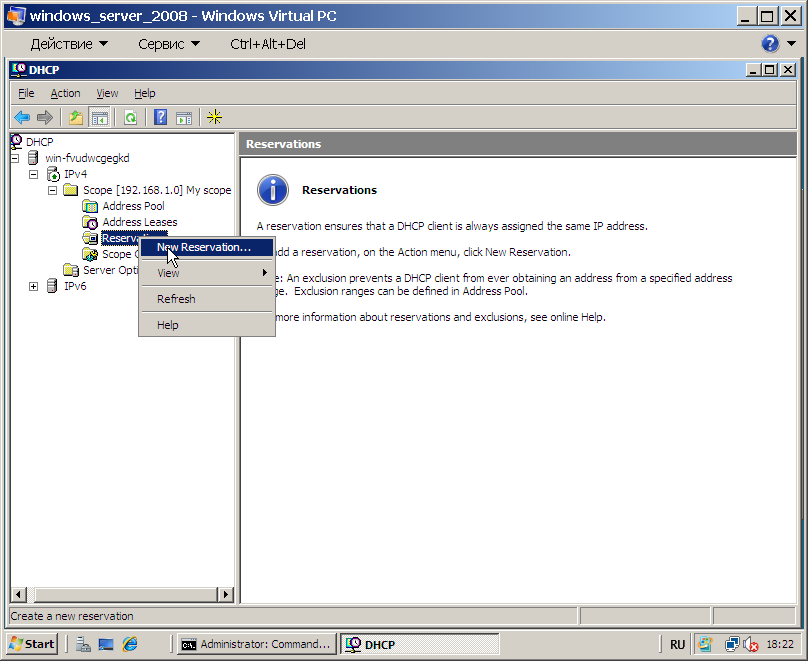The height and width of the screenshot is (661, 808).
Task: Collapse the IPv4 tree node
Action: click(33, 174)
